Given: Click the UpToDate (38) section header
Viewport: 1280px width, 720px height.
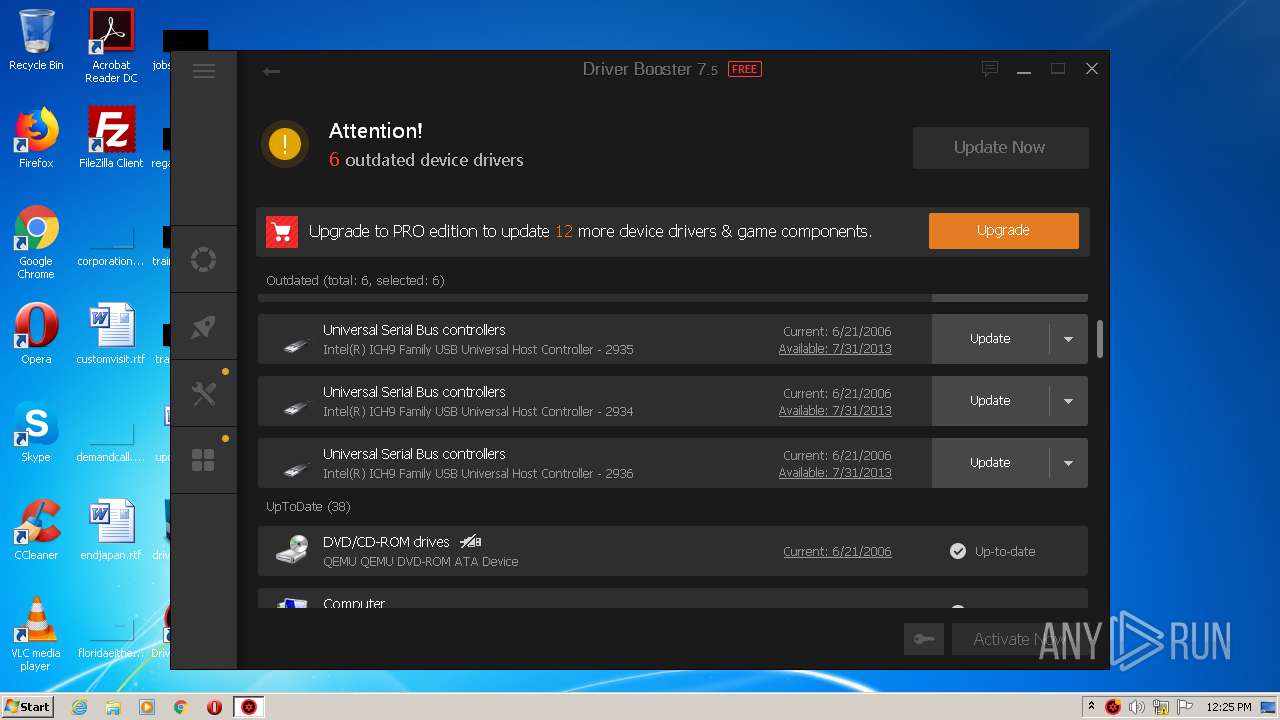Looking at the screenshot, I should pyautogui.click(x=308, y=507).
